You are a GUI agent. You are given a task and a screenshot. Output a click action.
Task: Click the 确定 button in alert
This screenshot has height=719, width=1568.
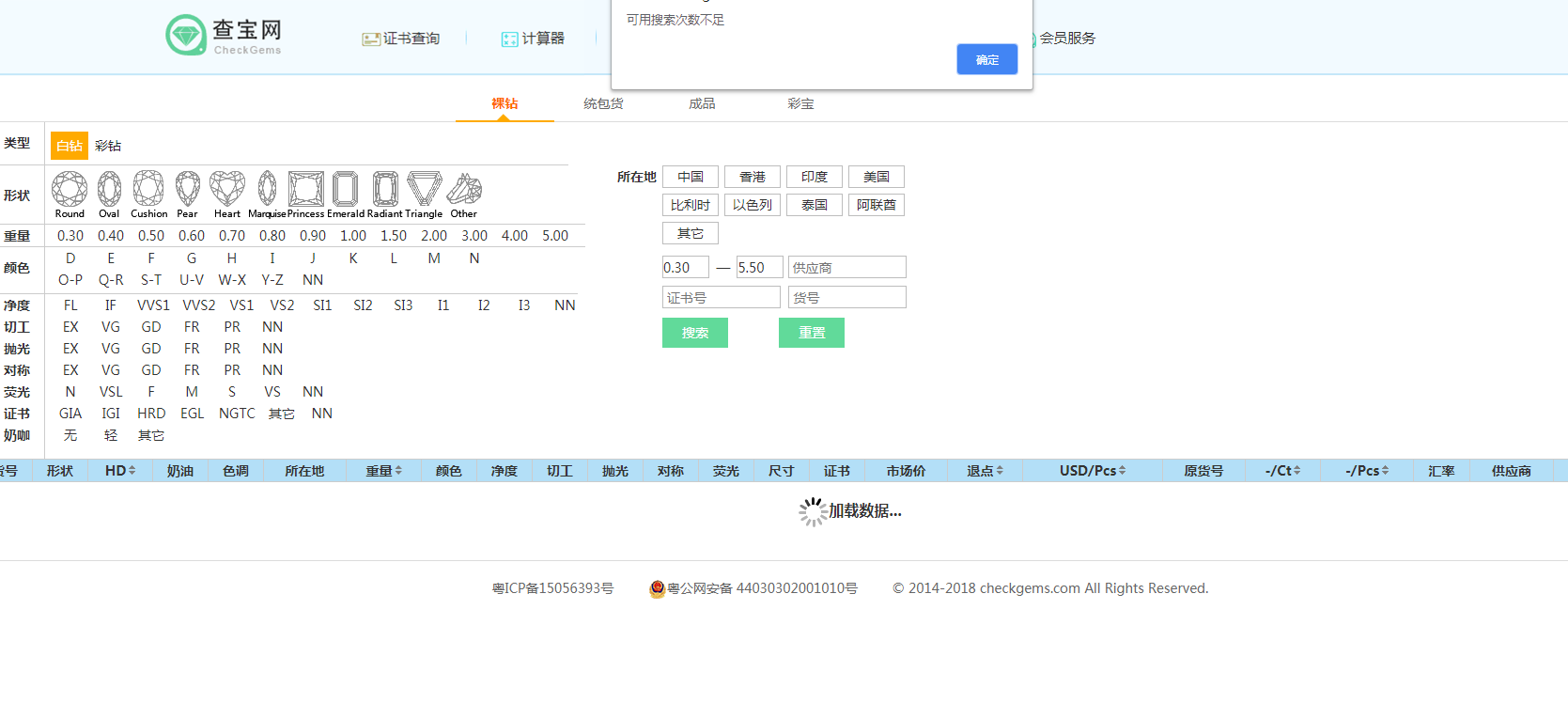[x=986, y=59]
